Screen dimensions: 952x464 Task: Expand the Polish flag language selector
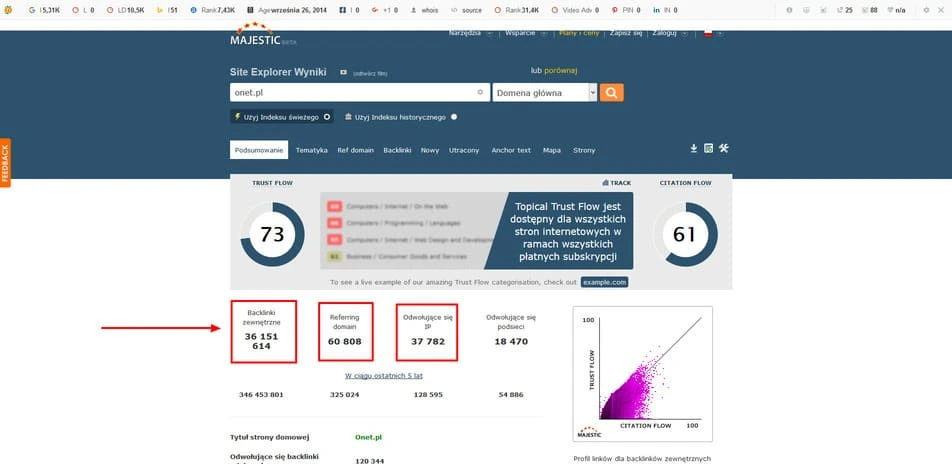[x=713, y=33]
